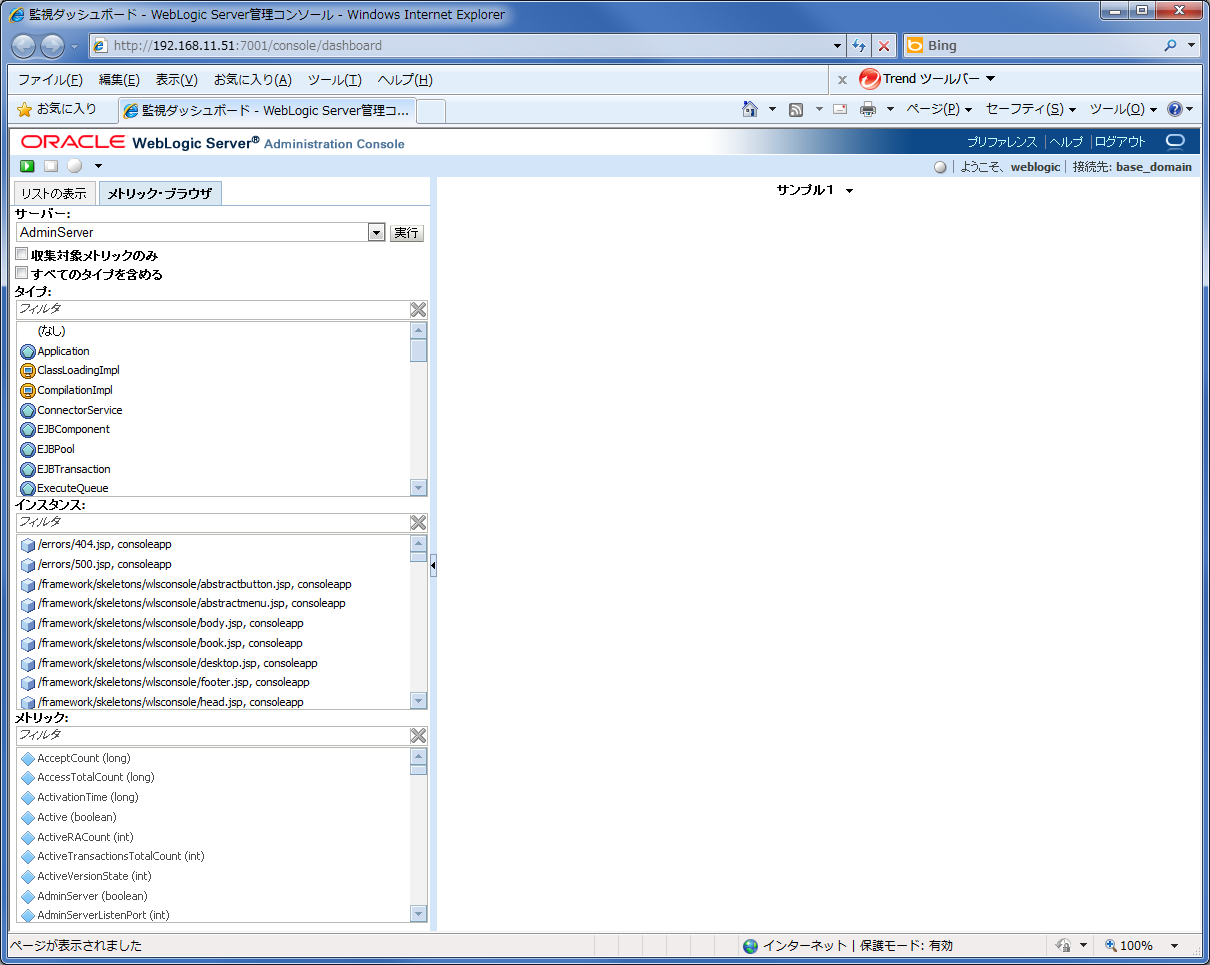
Task: Open the セーフティ(S) command dropdown
Action: pos(1031,109)
